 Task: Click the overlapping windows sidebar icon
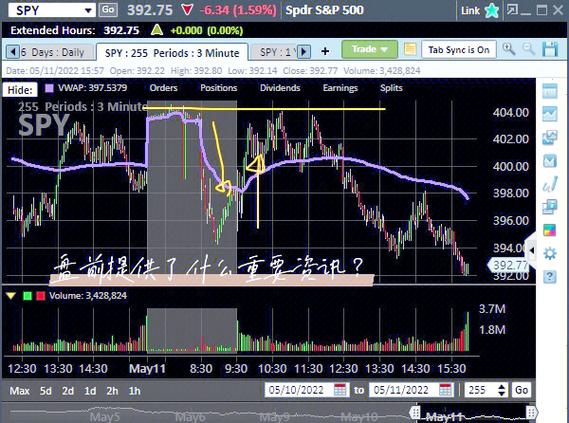(x=549, y=207)
